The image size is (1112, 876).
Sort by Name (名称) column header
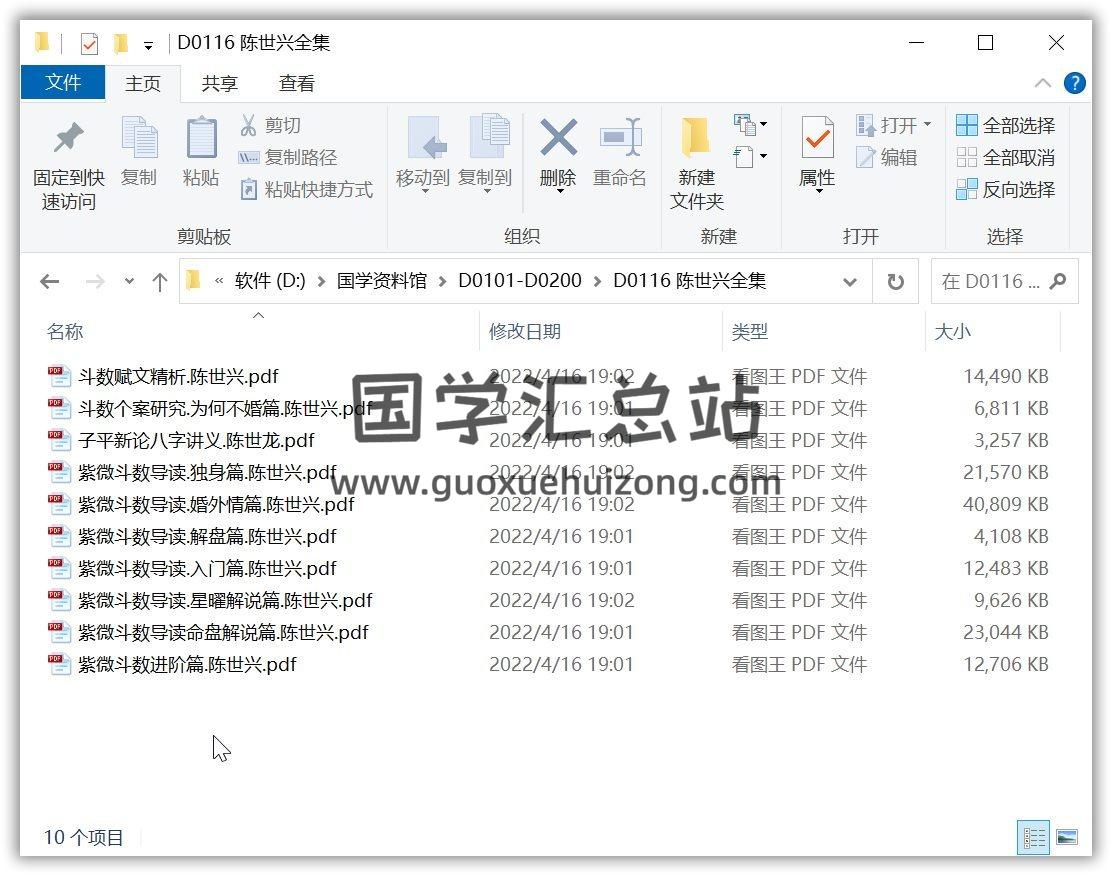point(65,331)
